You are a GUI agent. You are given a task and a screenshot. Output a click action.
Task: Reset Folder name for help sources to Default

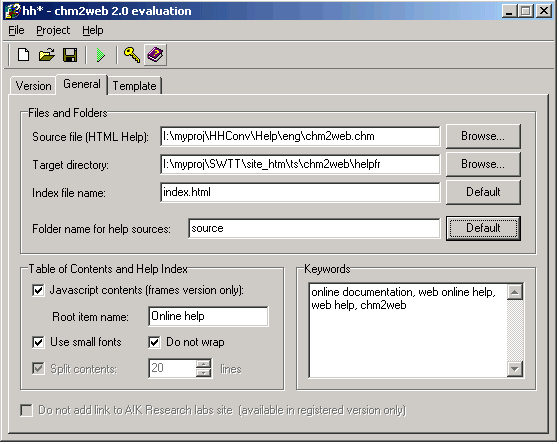coord(483,228)
